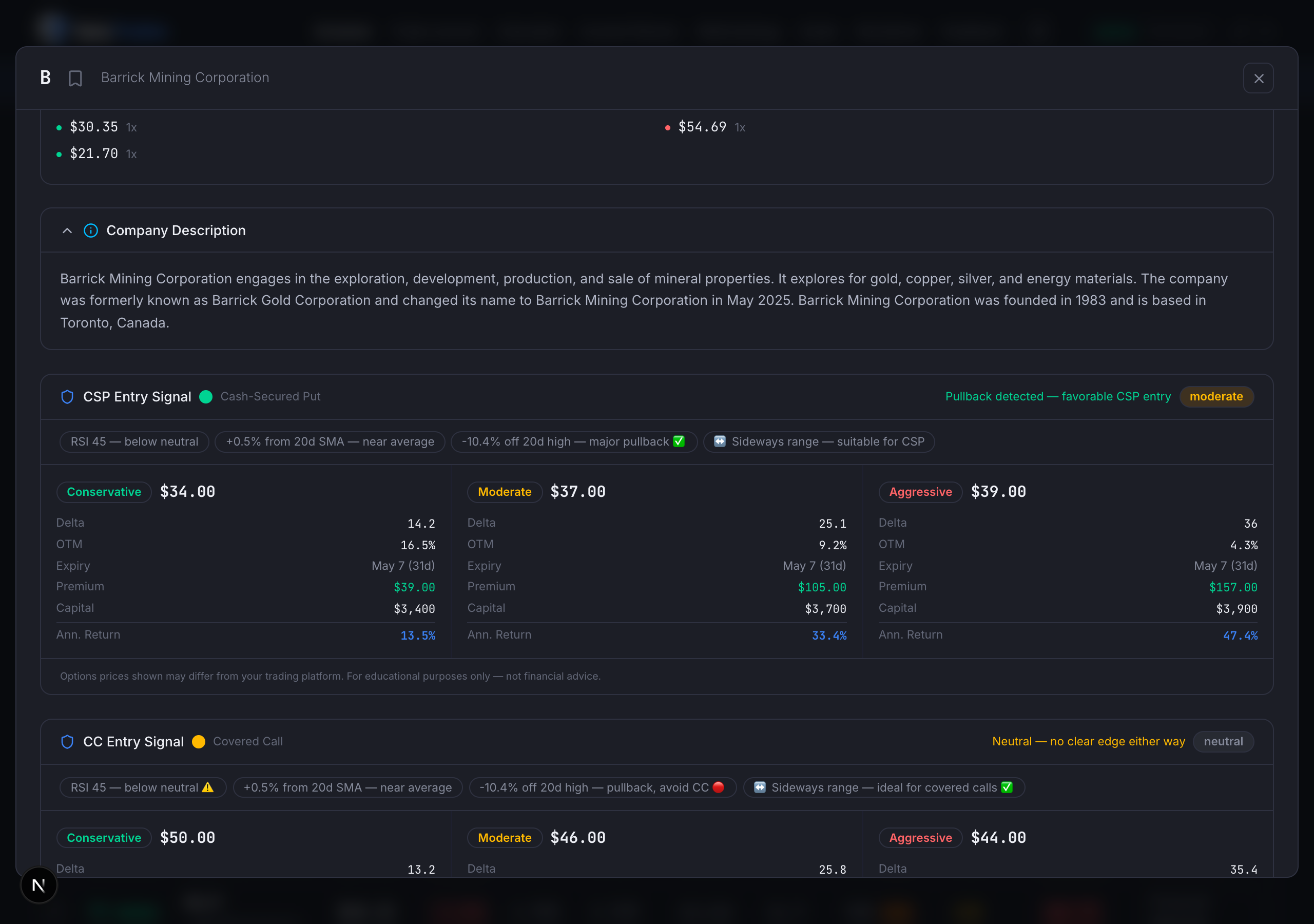The height and width of the screenshot is (924, 1314).
Task: Click the bookmark icon next to ticker B
Action: tap(75, 78)
